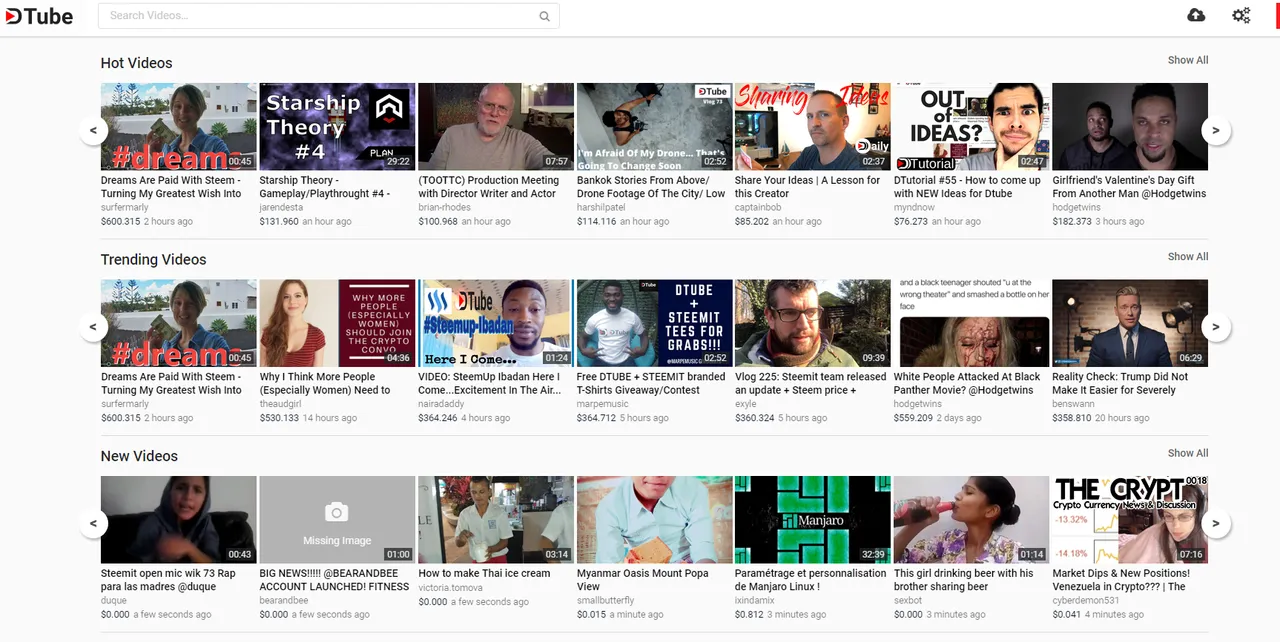1280x642 pixels.
Task: Open the Sharing Ideas video thumbnail
Action: [x=813, y=127]
